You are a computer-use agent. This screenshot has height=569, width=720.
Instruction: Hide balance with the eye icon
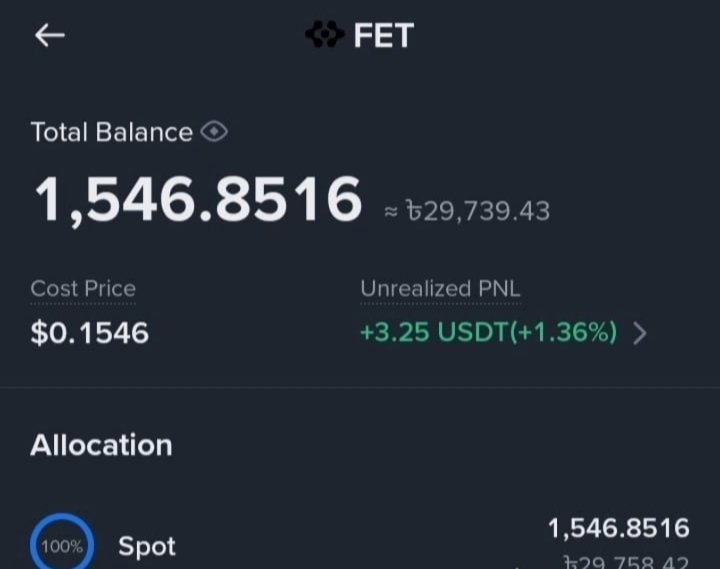(x=214, y=132)
